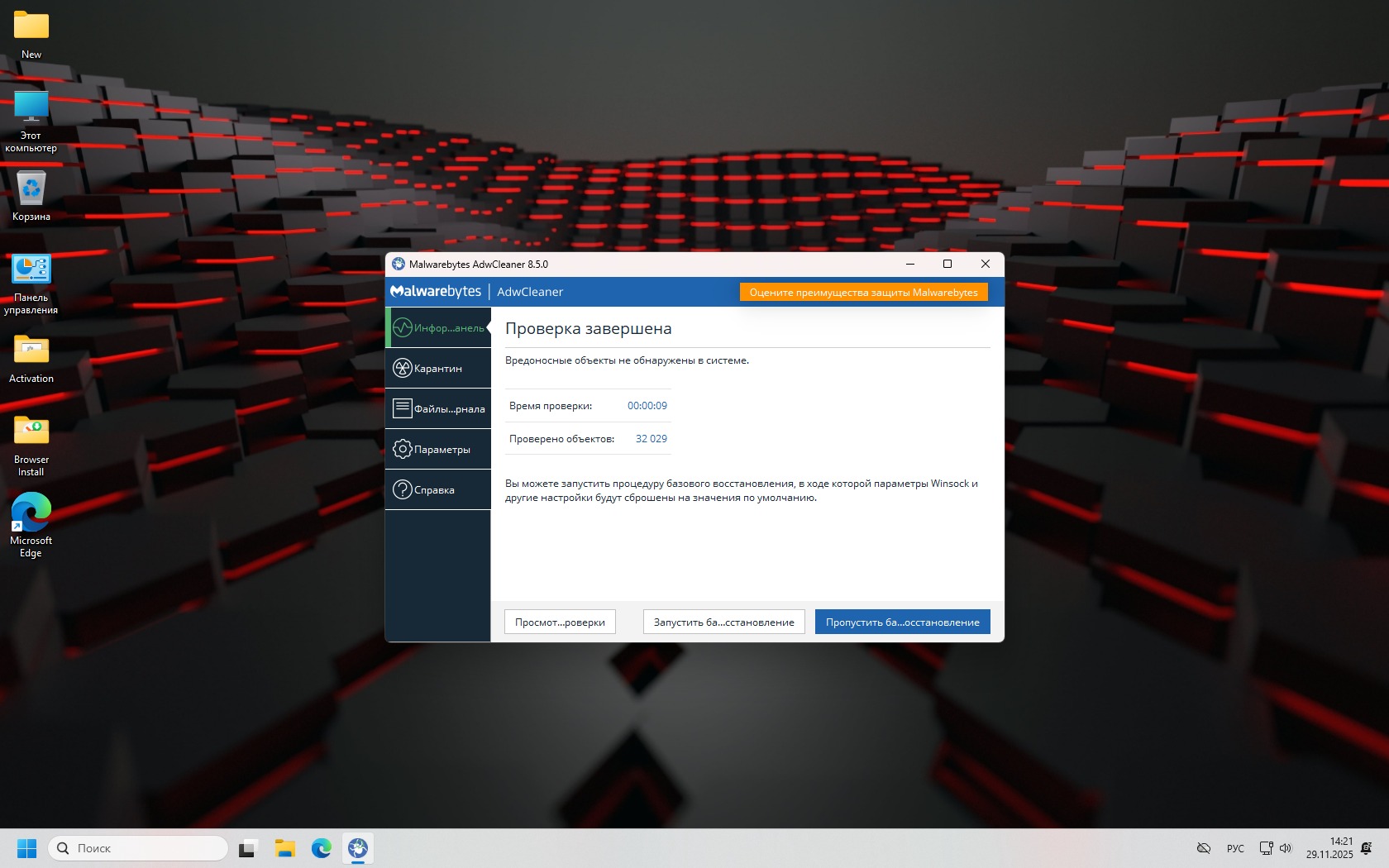Open the volume icon in system tray

pos(1286,848)
